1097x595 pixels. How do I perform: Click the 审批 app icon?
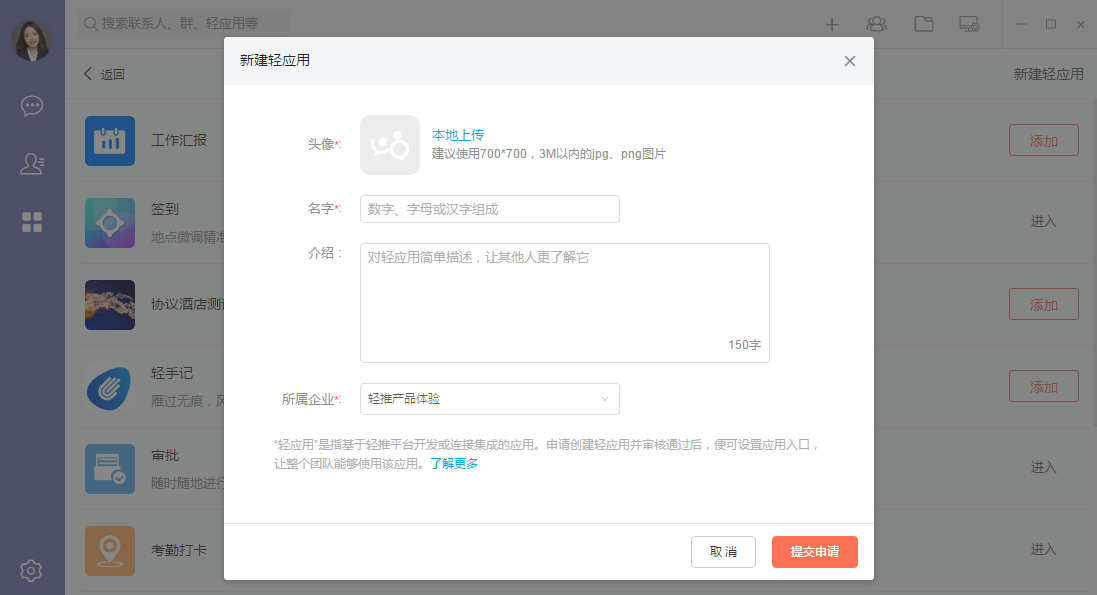pyautogui.click(x=110, y=466)
